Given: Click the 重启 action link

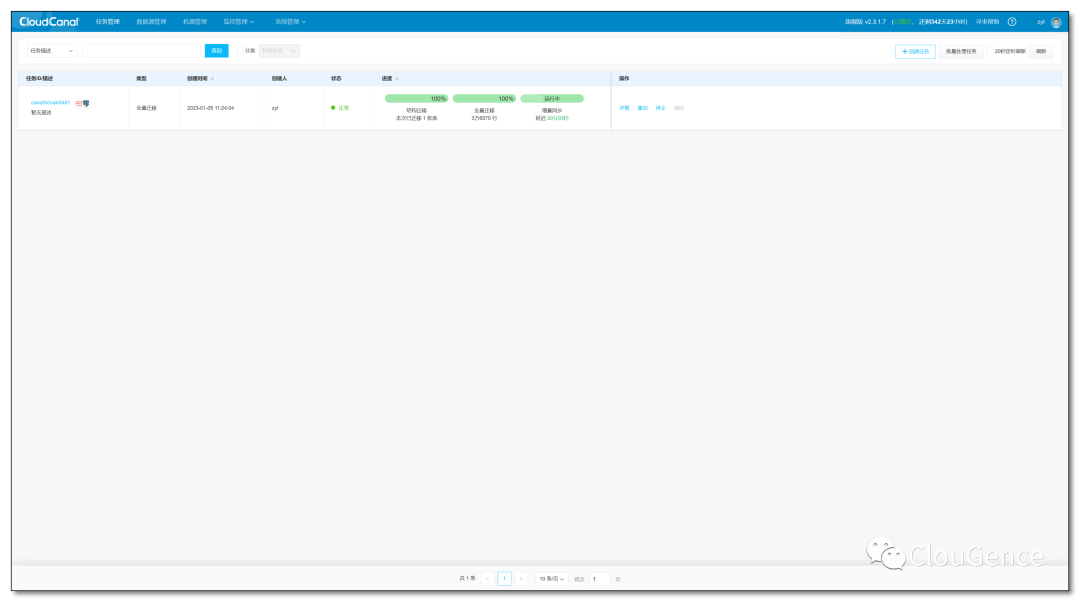Looking at the screenshot, I should click(x=643, y=108).
